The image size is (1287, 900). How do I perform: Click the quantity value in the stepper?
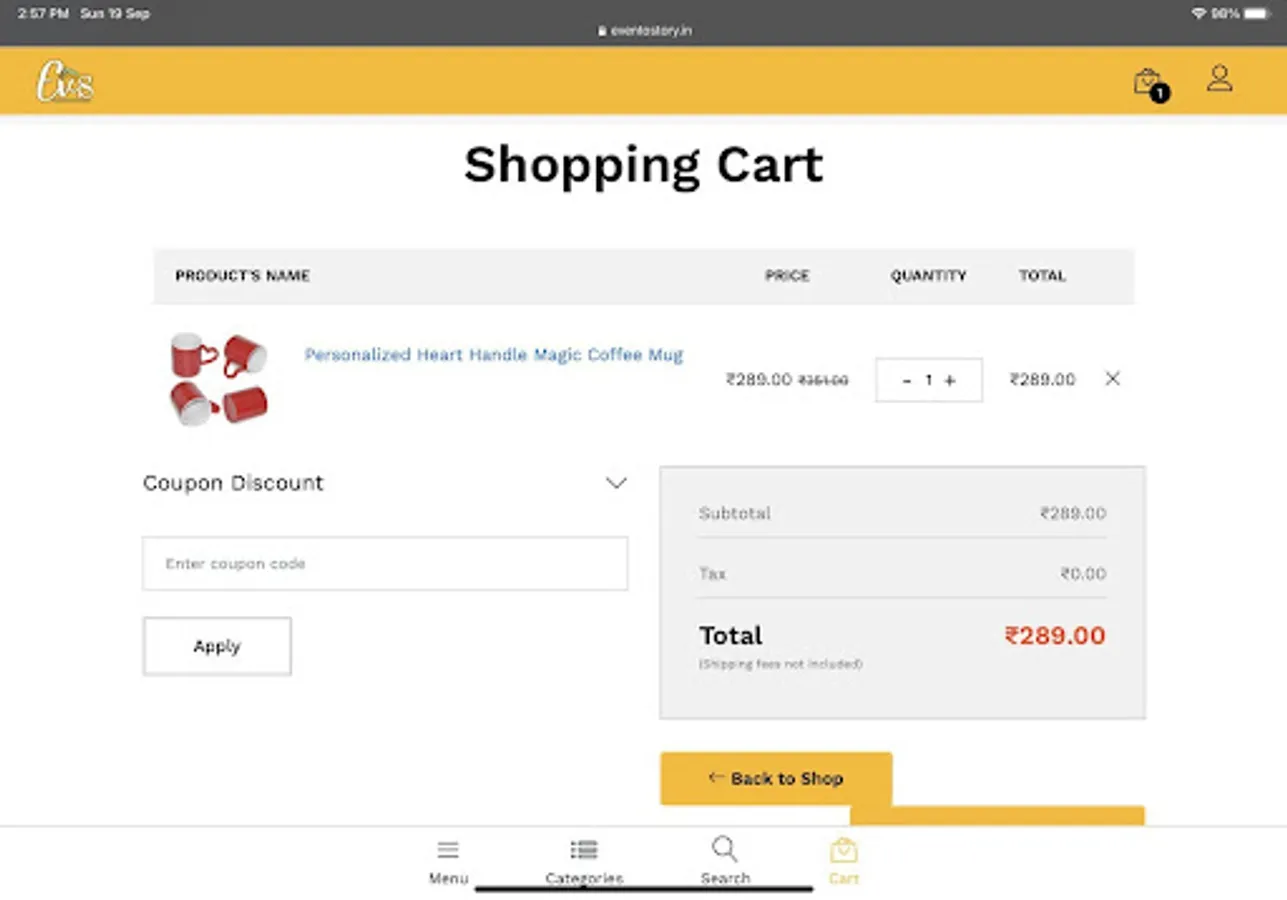[928, 380]
